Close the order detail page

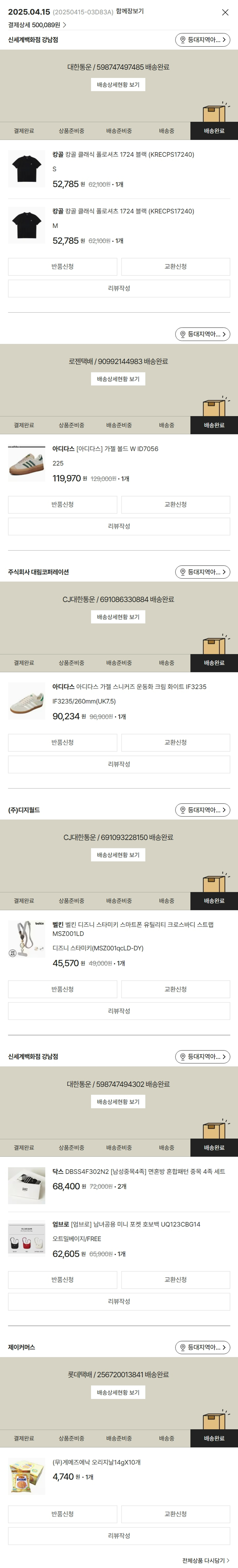click(225, 12)
